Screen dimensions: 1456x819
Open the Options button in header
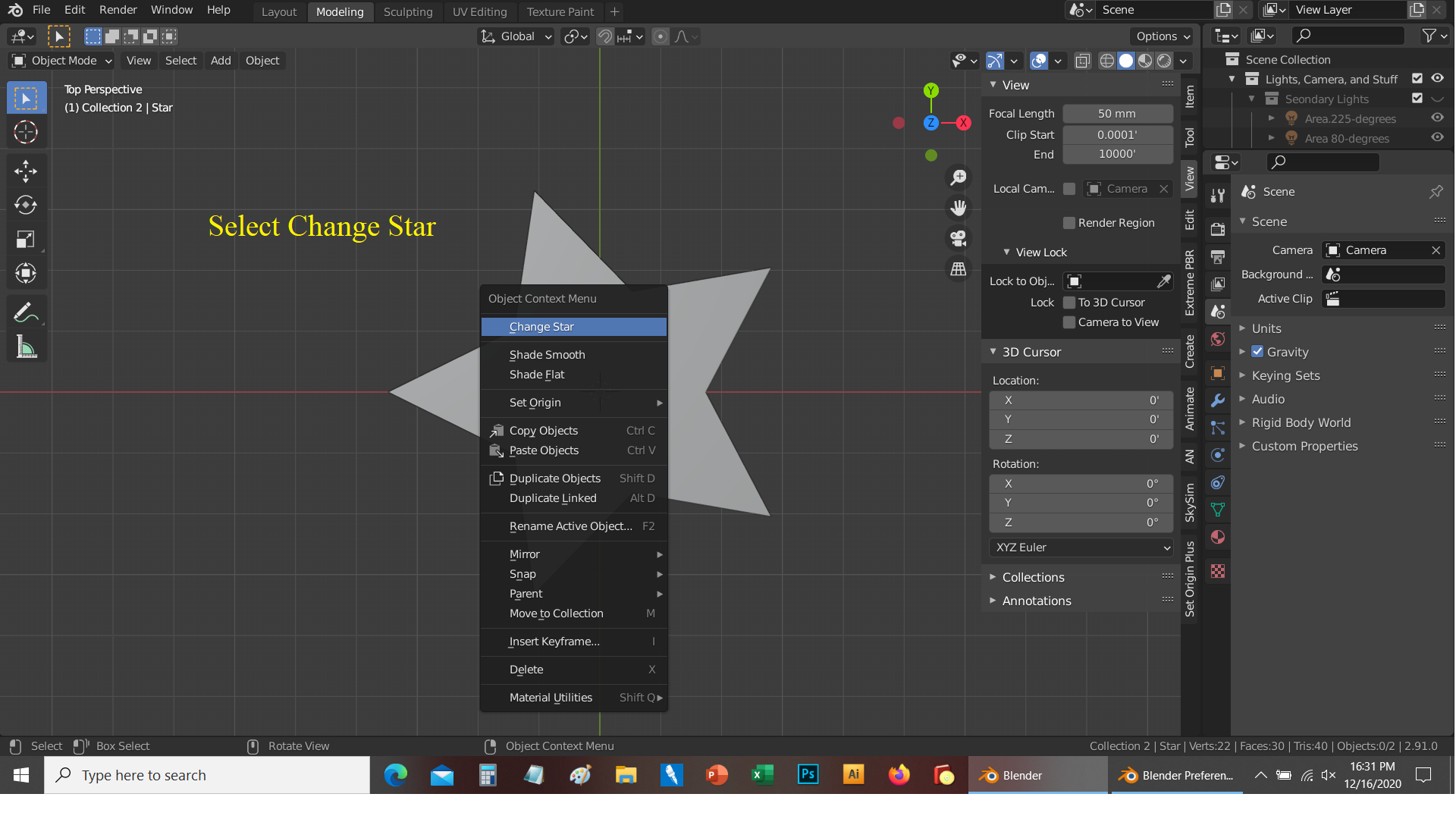tap(1163, 36)
